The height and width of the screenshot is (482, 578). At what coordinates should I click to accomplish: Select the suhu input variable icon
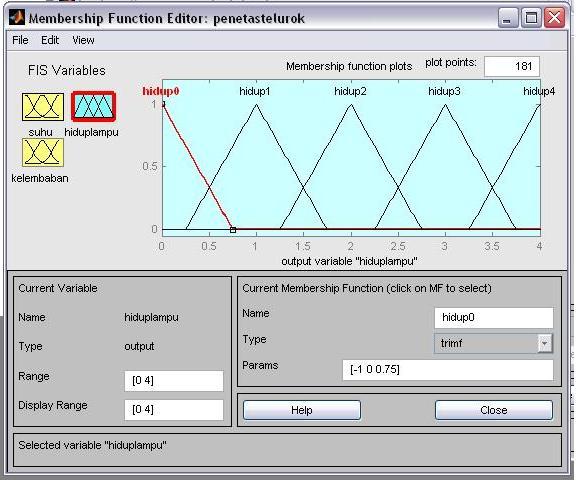[43, 107]
